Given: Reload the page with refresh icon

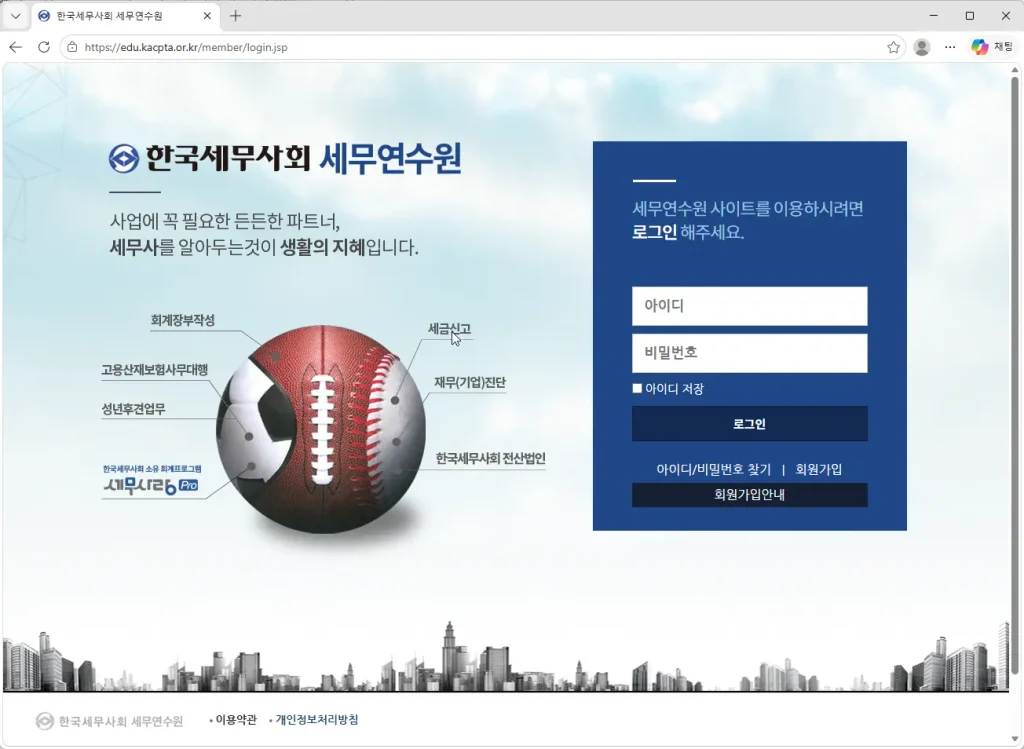Looking at the screenshot, I should click(x=44, y=47).
